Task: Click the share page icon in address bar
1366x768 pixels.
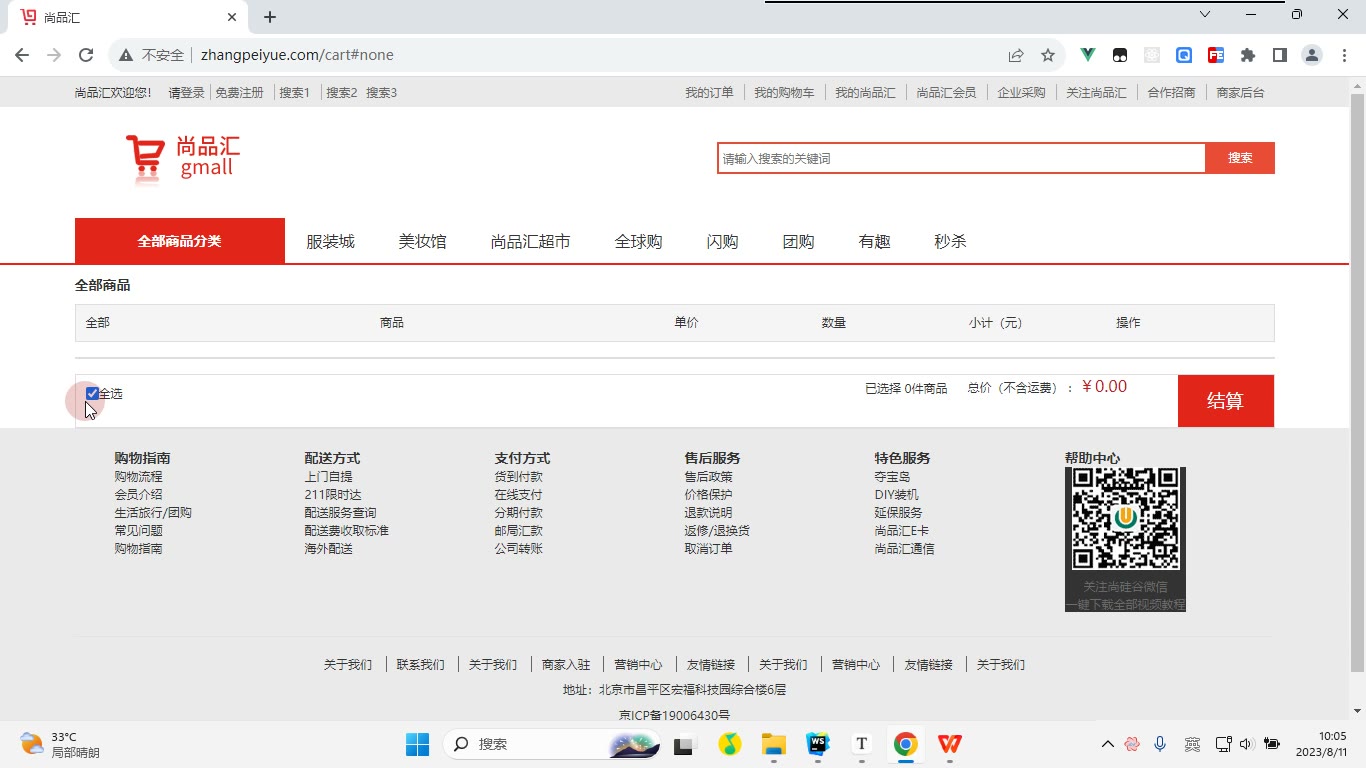Action: (x=1016, y=55)
